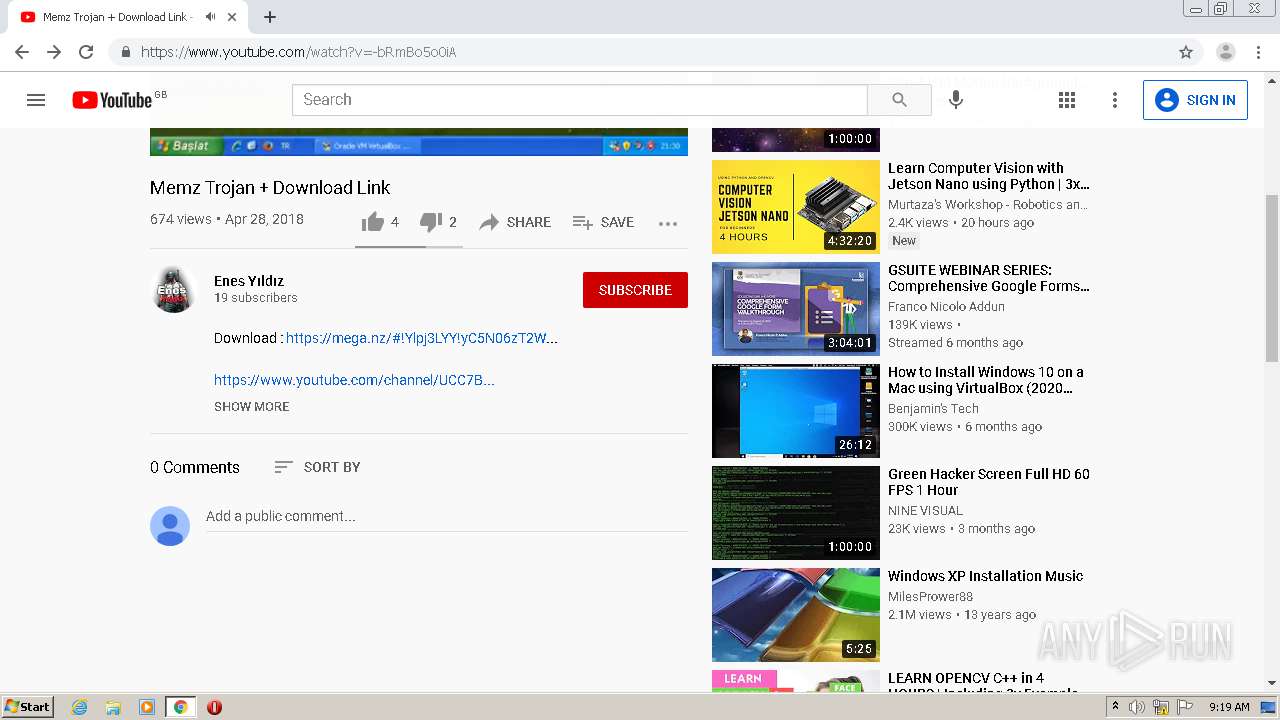
Task: Open Sort By comments dropdown
Action: pyautogui.click(x=317, y=467)
